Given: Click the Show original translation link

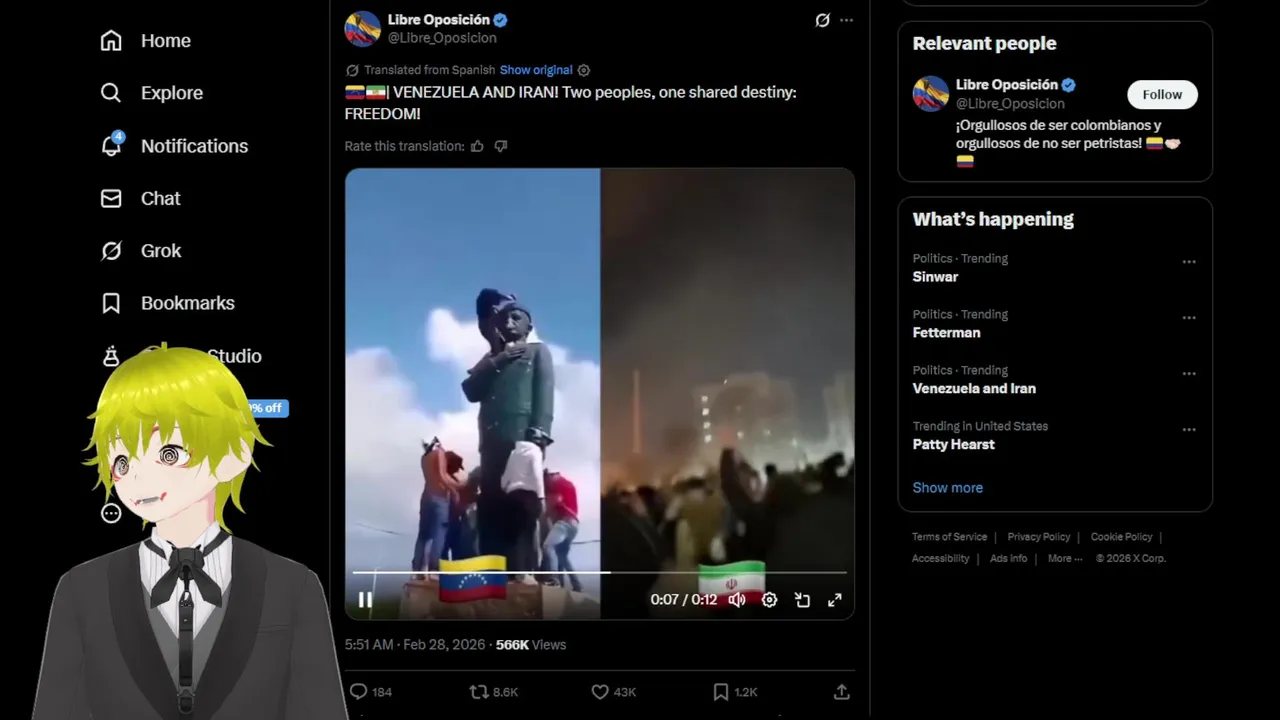Looking at the screenshot, I should coord(536,70).
